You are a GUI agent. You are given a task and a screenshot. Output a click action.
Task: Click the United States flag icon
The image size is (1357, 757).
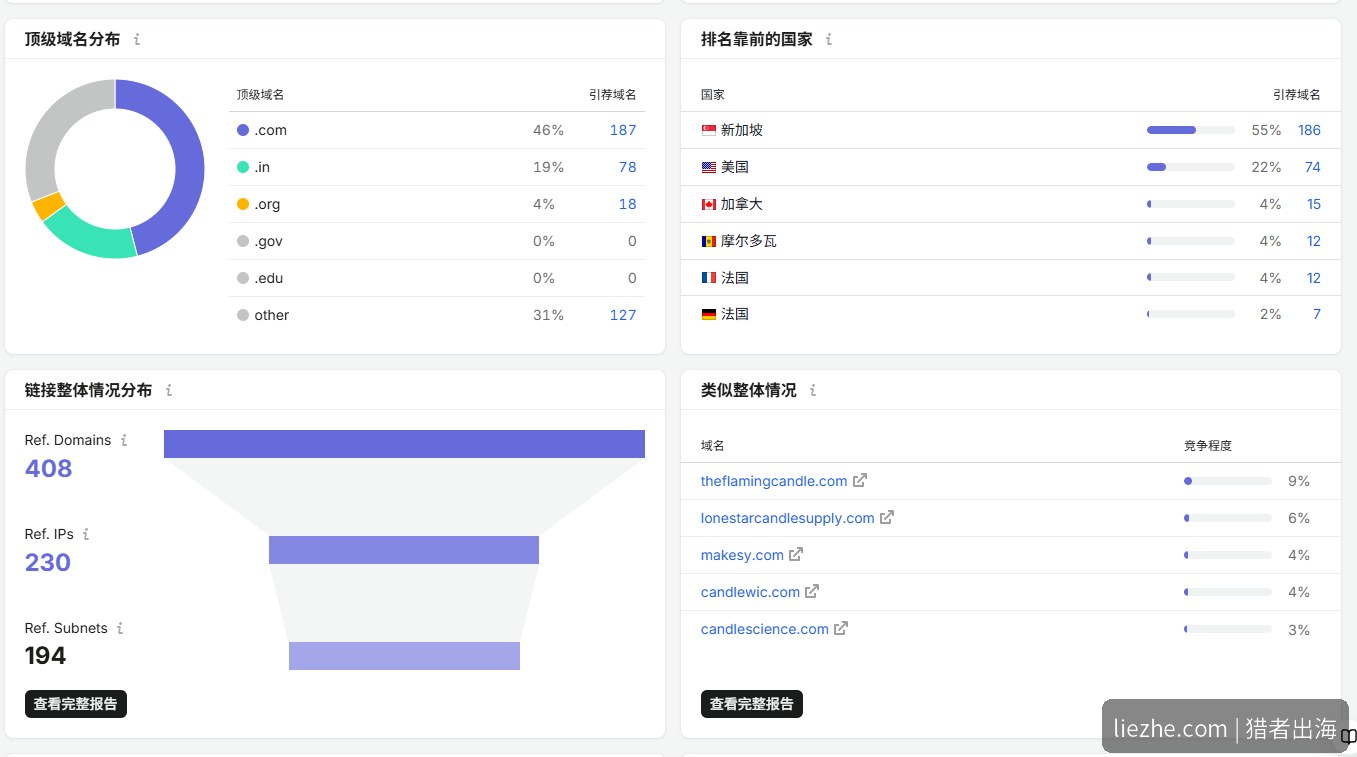coord(709,167)
